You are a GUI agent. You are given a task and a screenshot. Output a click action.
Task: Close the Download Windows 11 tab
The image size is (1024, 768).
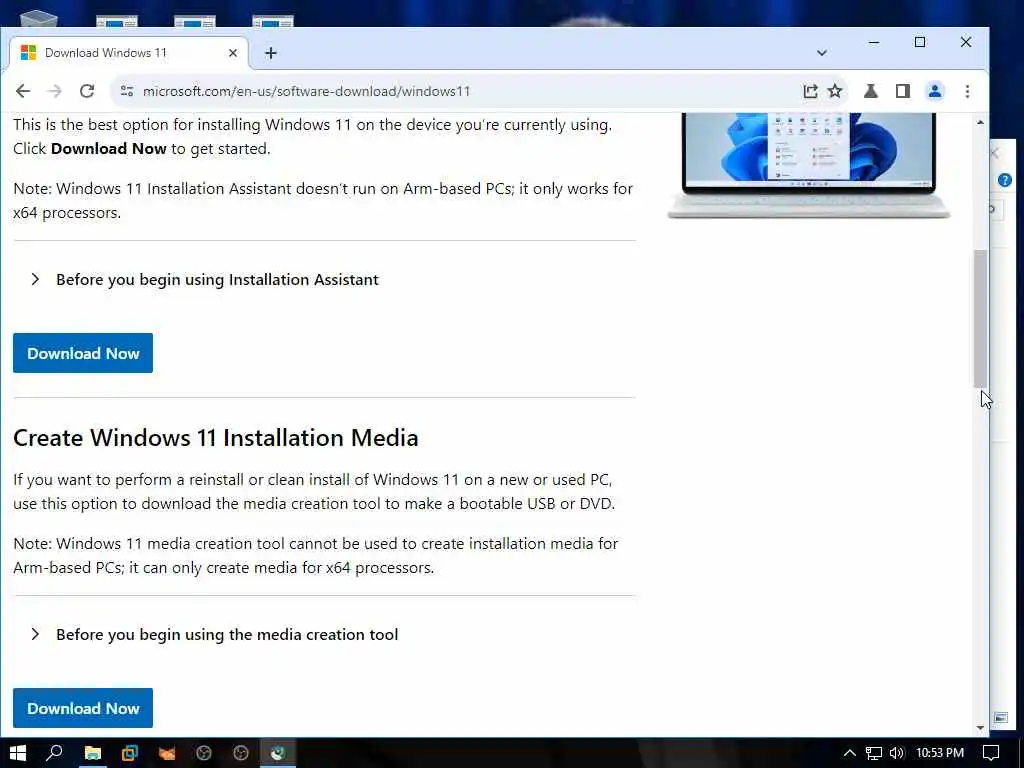[232, 53]
